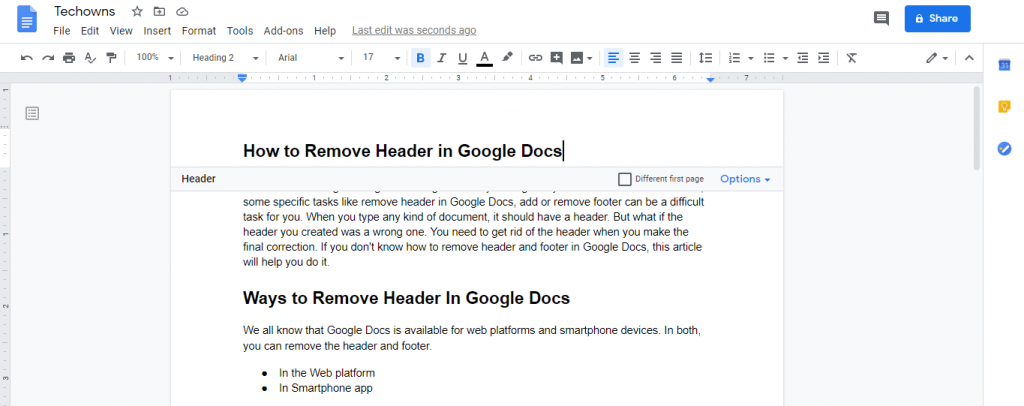Hide the menus with up chevron
The height and width of the screenshot is (406, 1024).
(969, 58)
